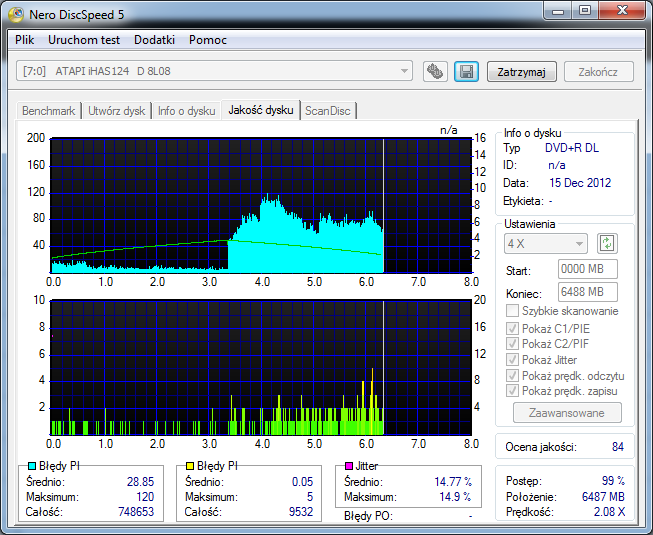Open the Pomoc menu
653x535 pixels.
pos(207,40)
